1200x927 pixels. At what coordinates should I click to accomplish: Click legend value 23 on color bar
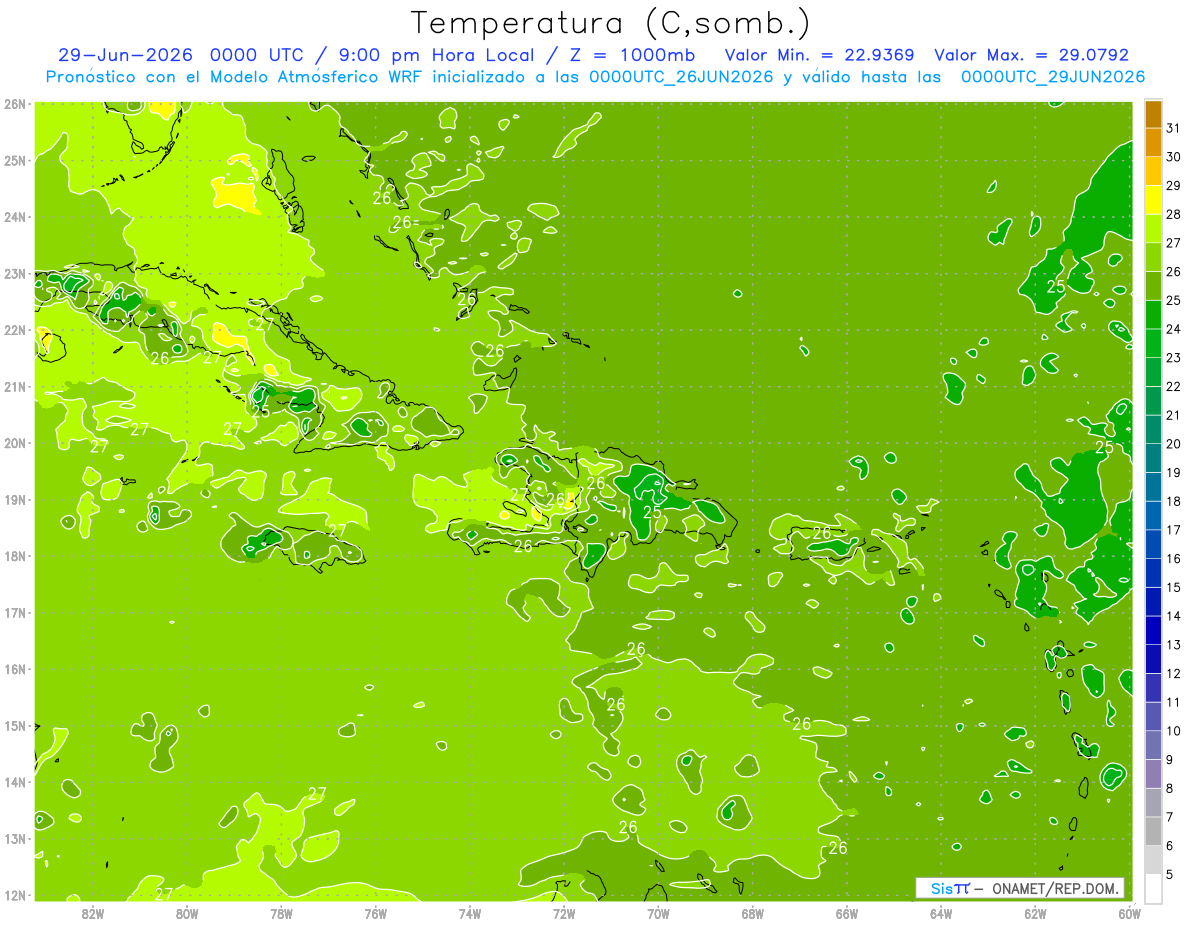pos(1174,357)
